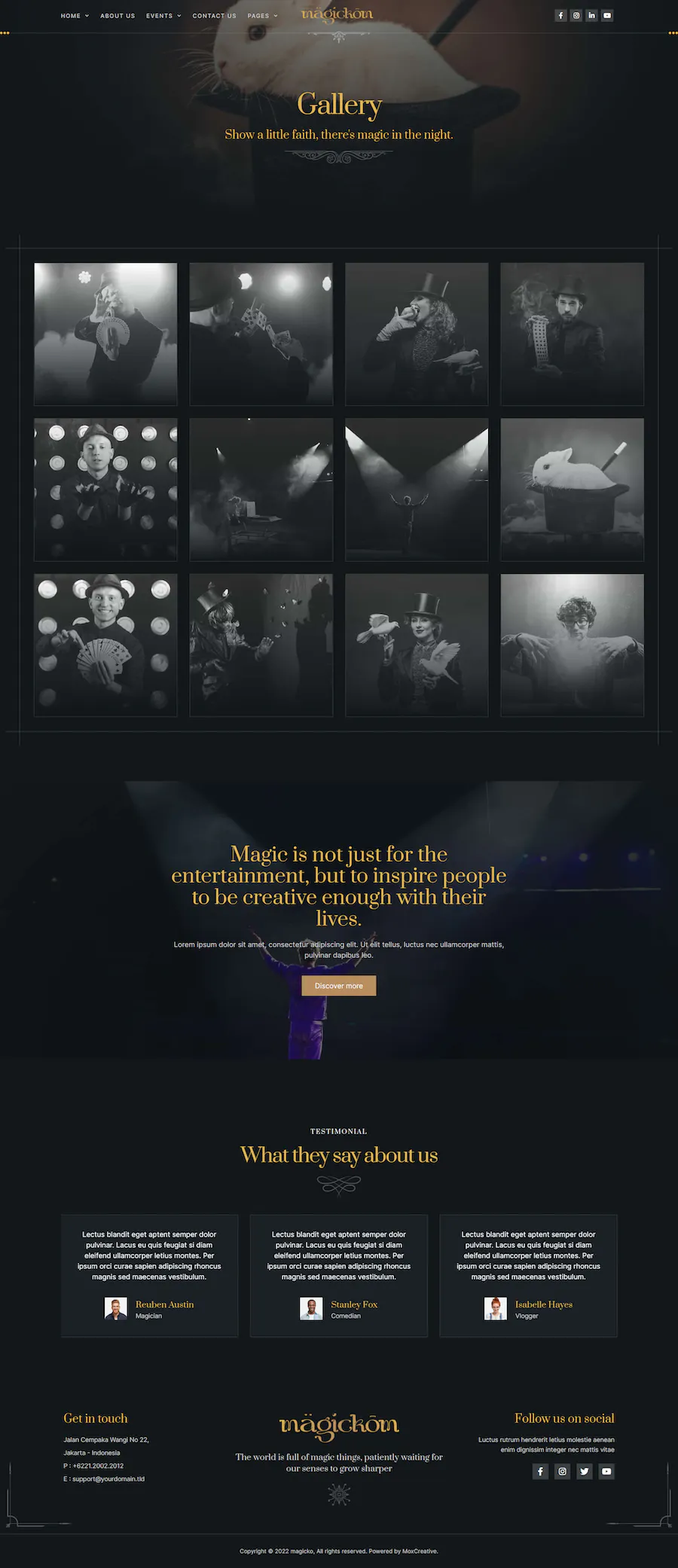Click the footer Twitter icon
Image resolution: width=678 pixels, height=1568 pixels.
[x=585, y=1471]
